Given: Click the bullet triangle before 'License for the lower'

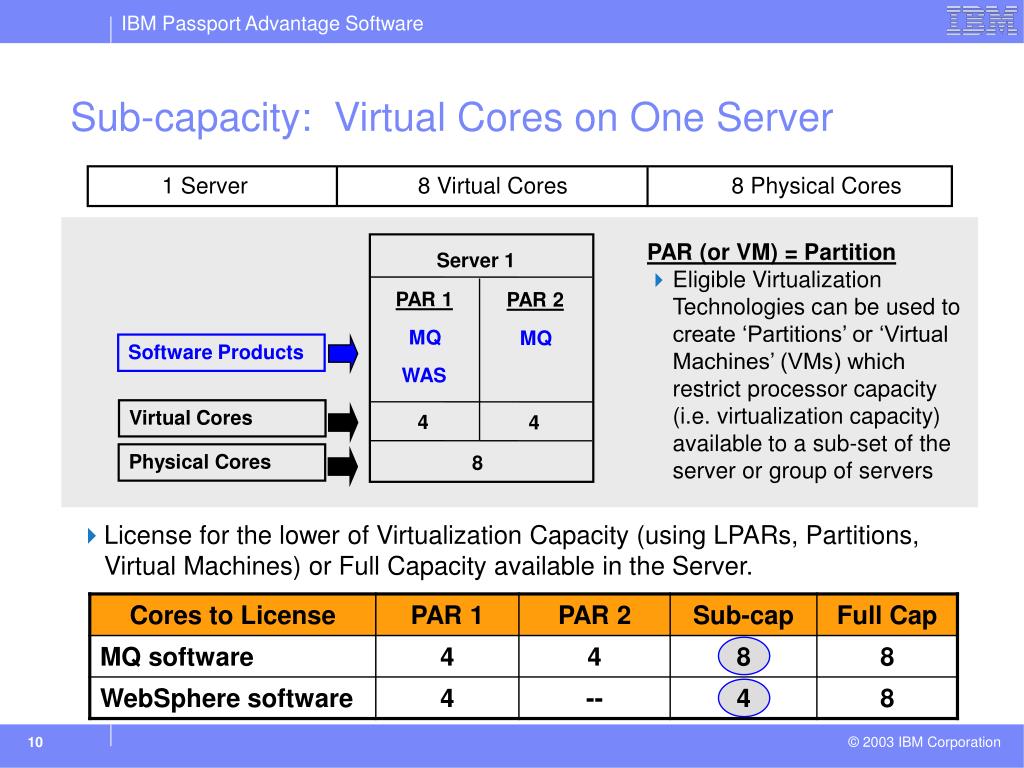Looking at the screenshot, I should (x=91, y=536).
